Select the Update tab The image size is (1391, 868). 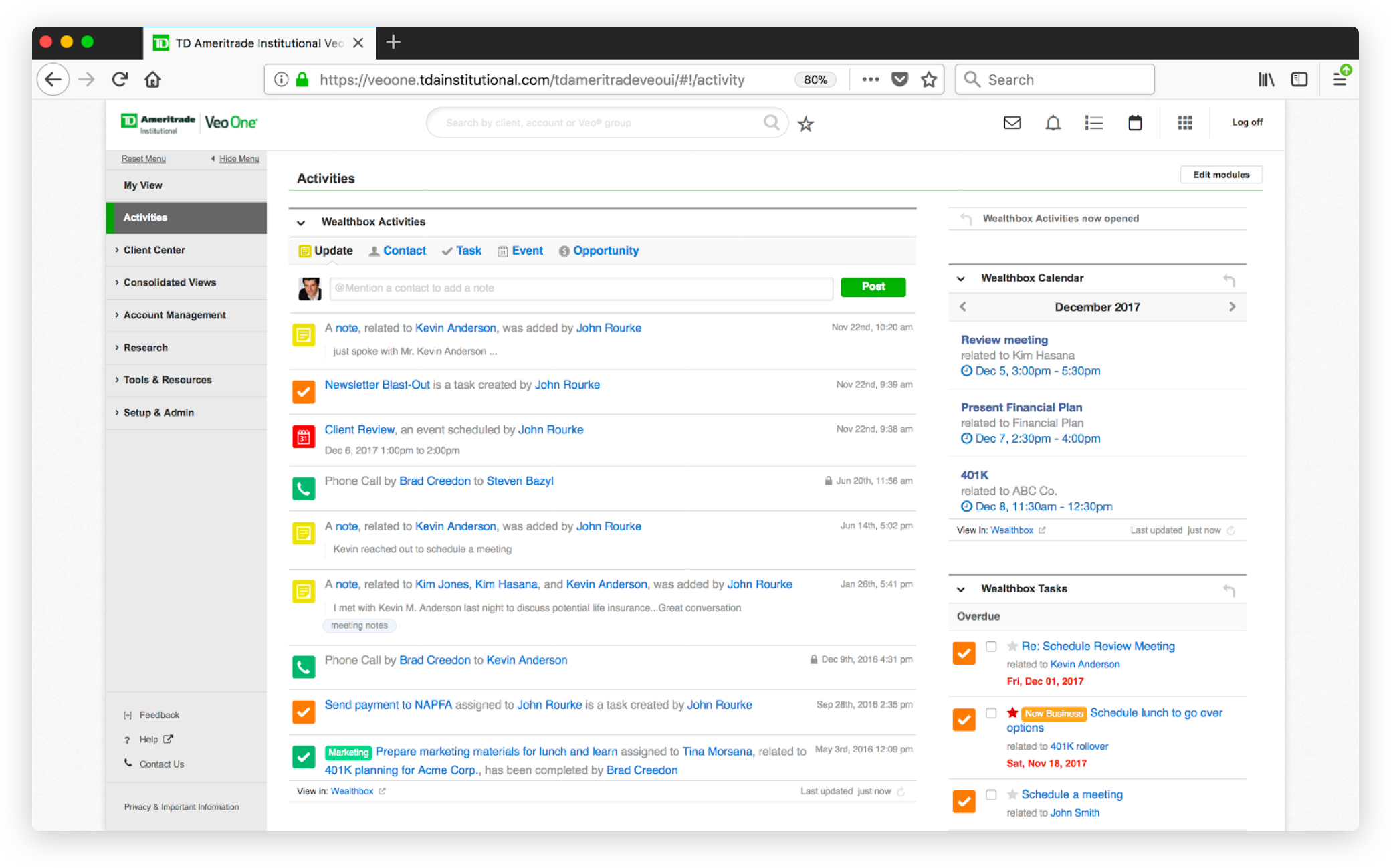coord(326,251)
